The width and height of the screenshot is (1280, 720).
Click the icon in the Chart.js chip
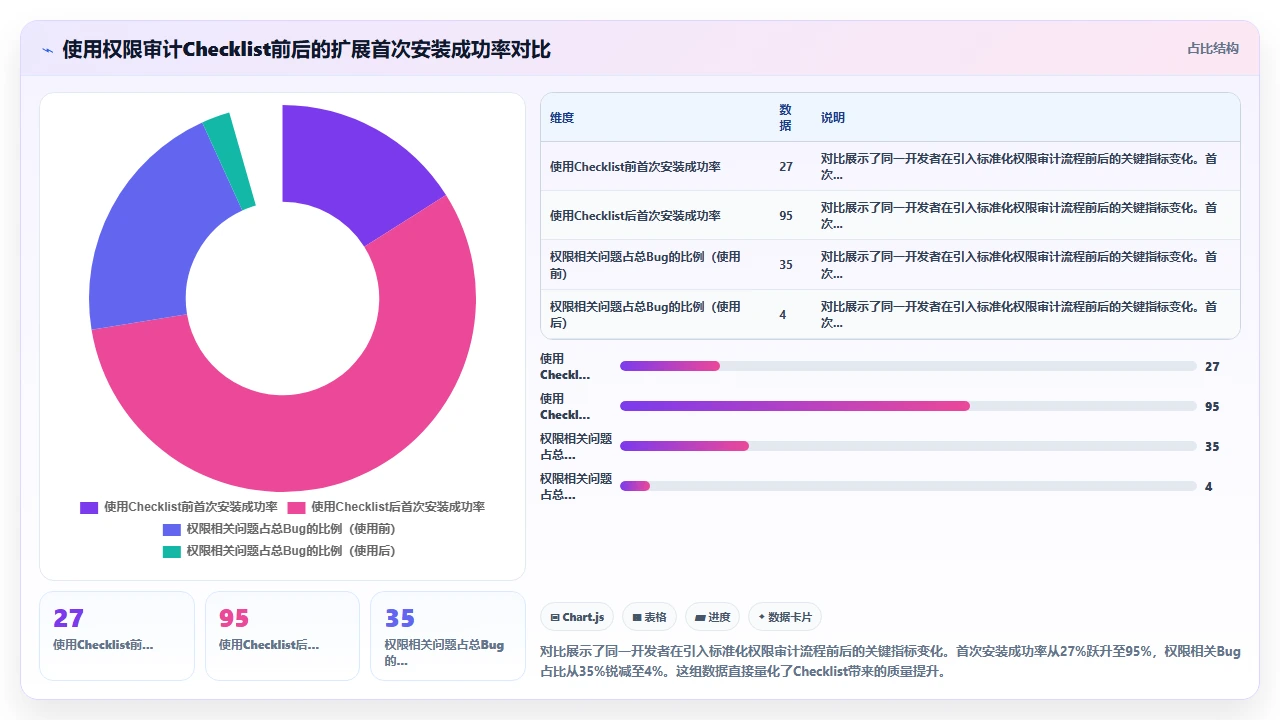click(555, 618)
